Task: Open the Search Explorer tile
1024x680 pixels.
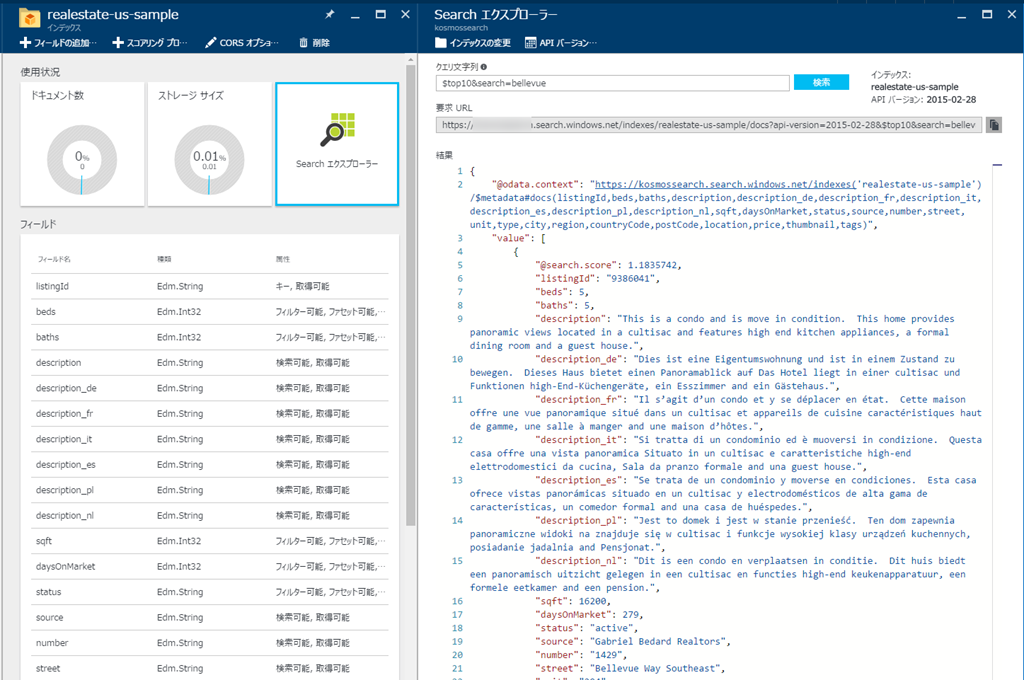Action: pyautogui.click(x=336, y=144)
